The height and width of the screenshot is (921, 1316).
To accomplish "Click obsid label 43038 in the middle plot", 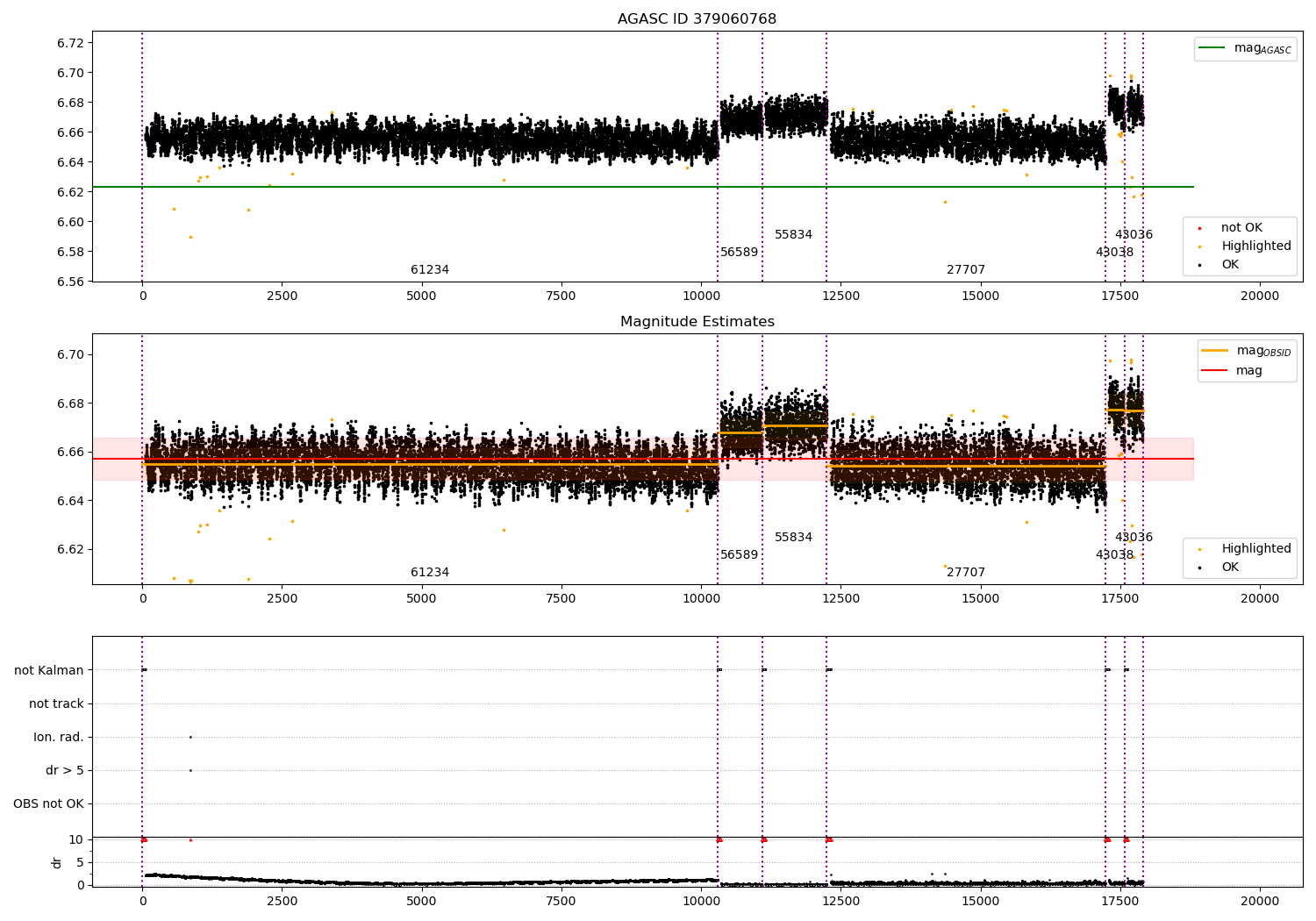I will coord(1114,555).
